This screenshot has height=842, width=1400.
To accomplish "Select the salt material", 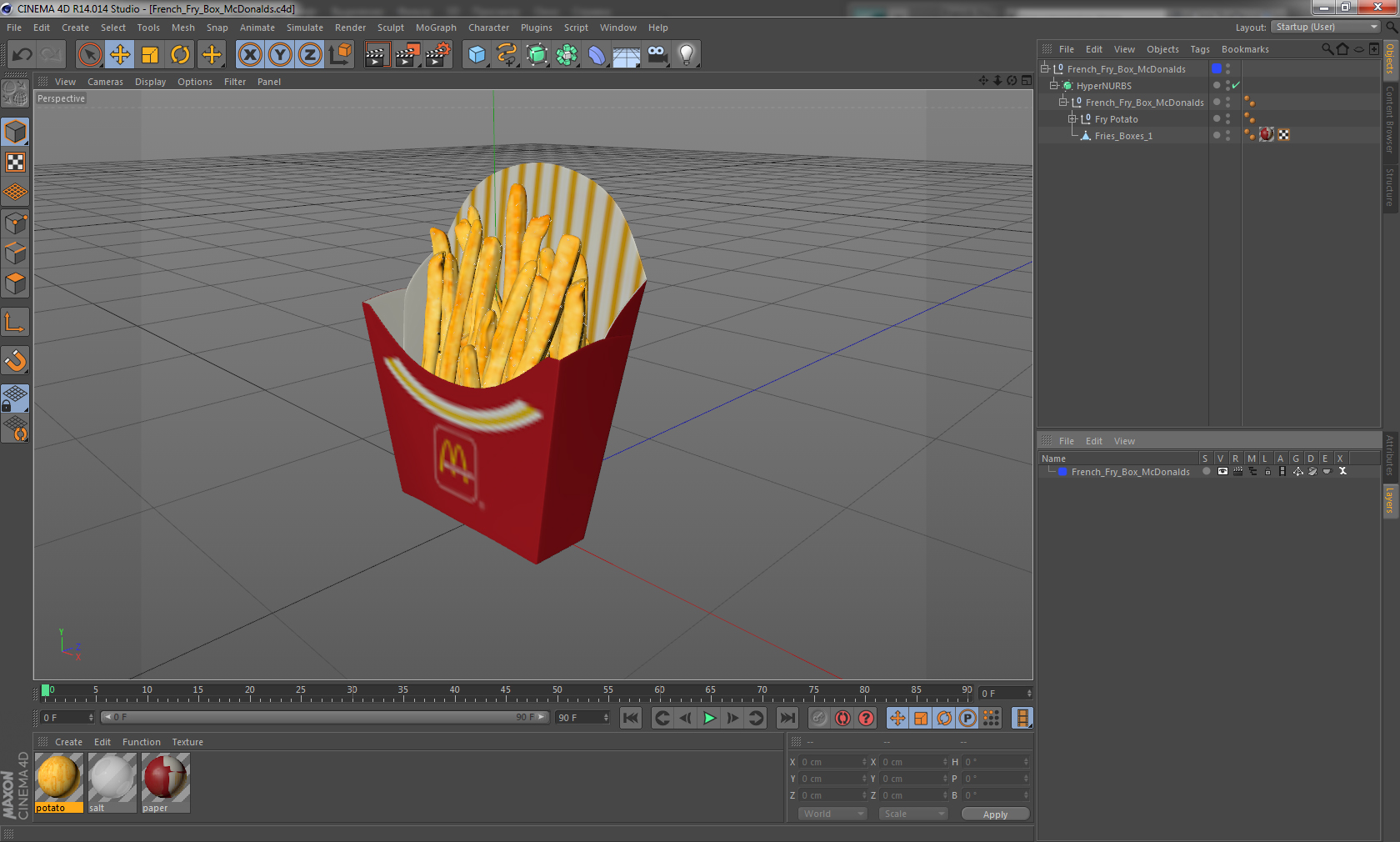I will click(112, 783).
